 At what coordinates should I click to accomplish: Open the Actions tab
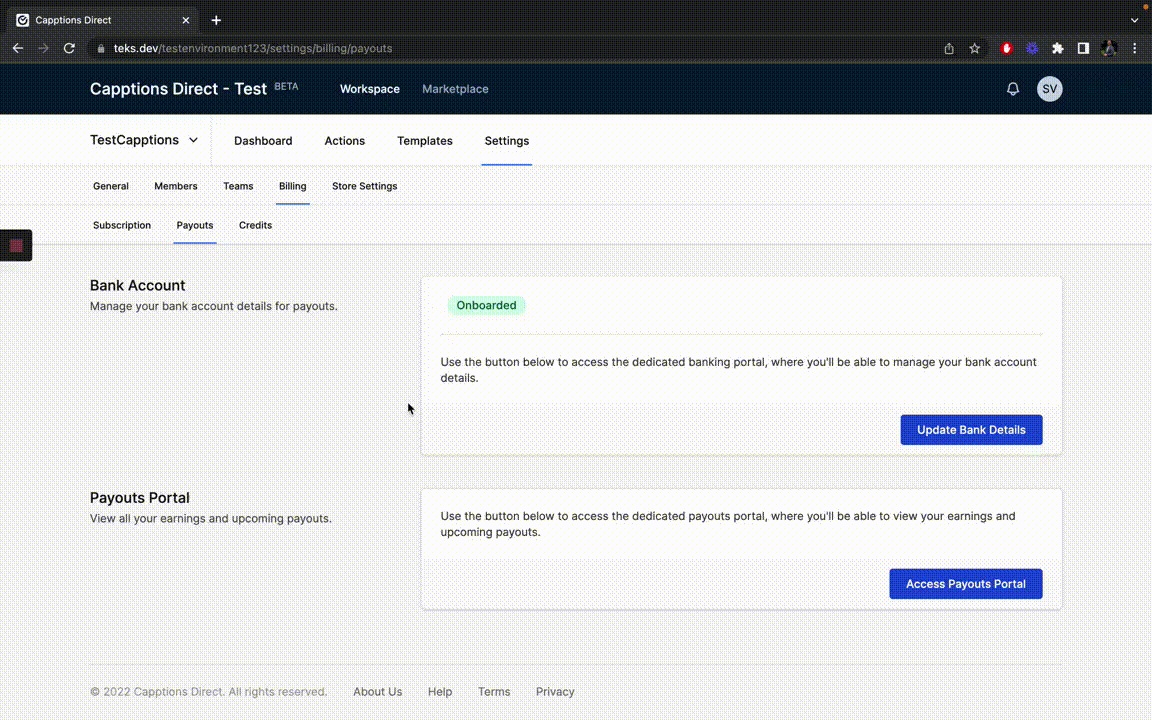(345, 141)
